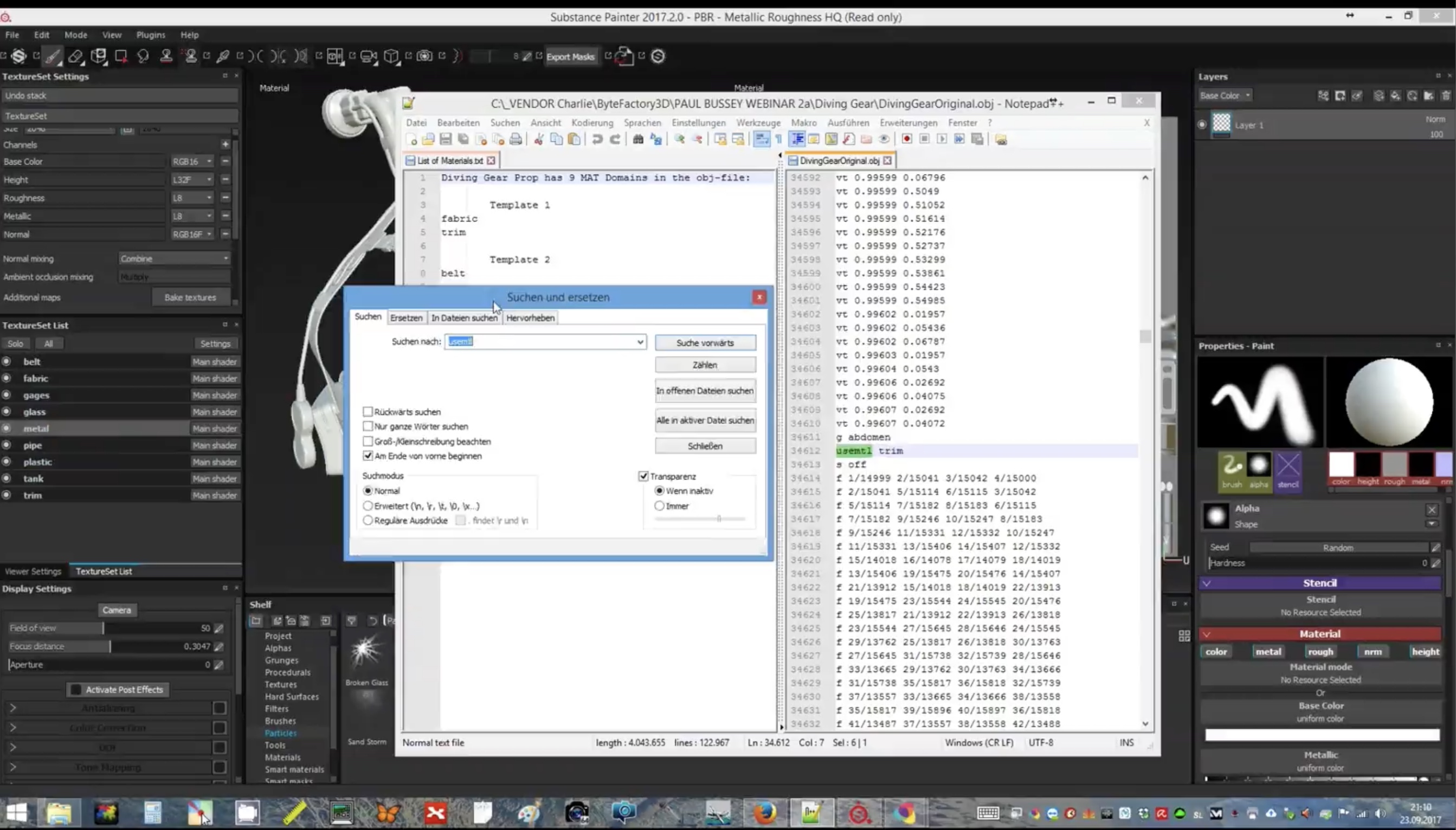Open Kodierung menu in Notepad++

point(592,122)
